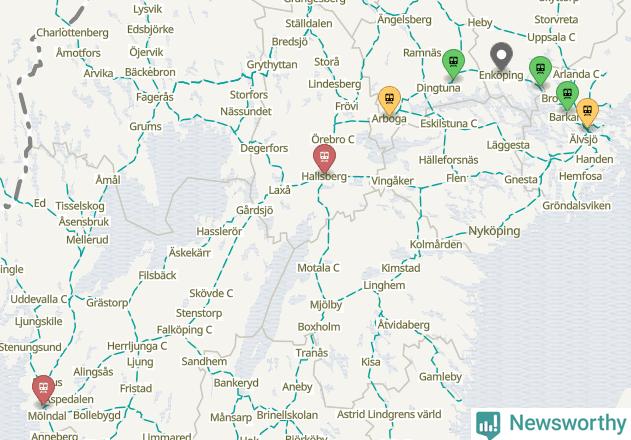The width and height of the screenshot is (631, 440).
Task: Click the Newsworthy logo icon
Action: click(488, 425)
